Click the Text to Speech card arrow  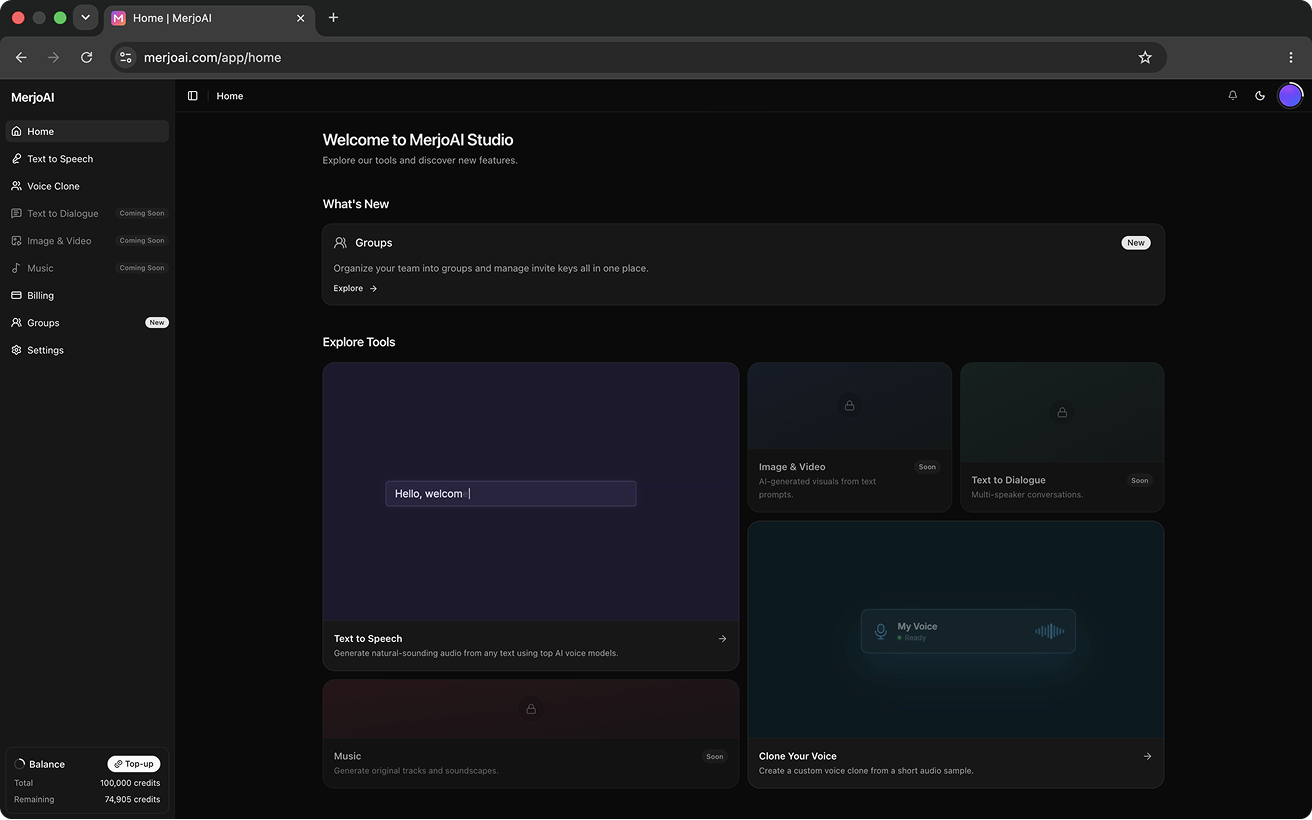coord(722,639)
